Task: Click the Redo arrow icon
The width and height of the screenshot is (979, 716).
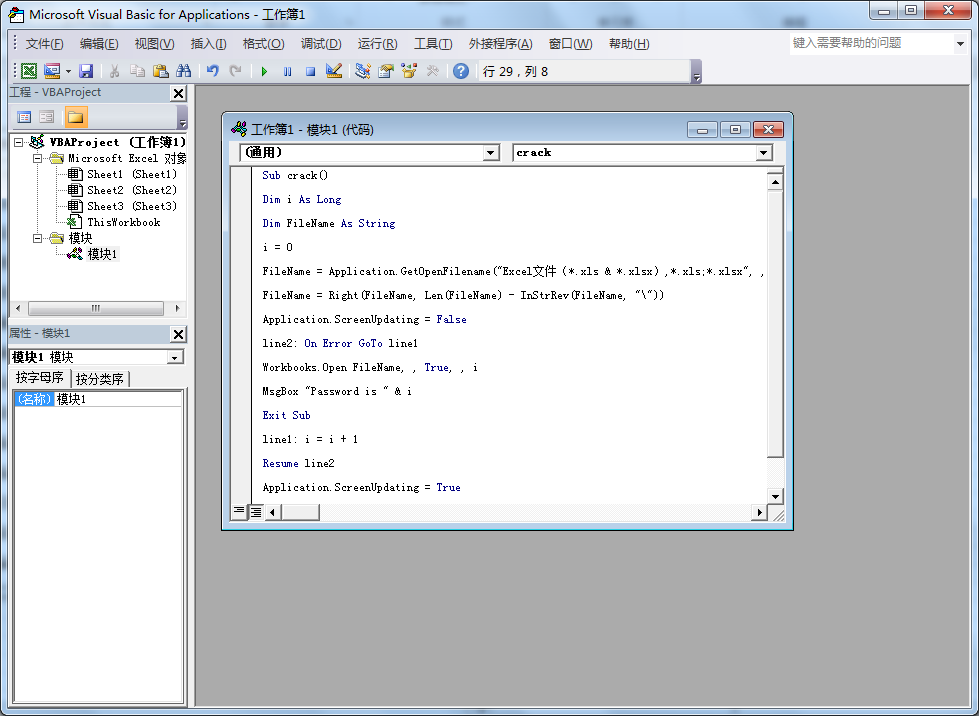Action: 235,71
